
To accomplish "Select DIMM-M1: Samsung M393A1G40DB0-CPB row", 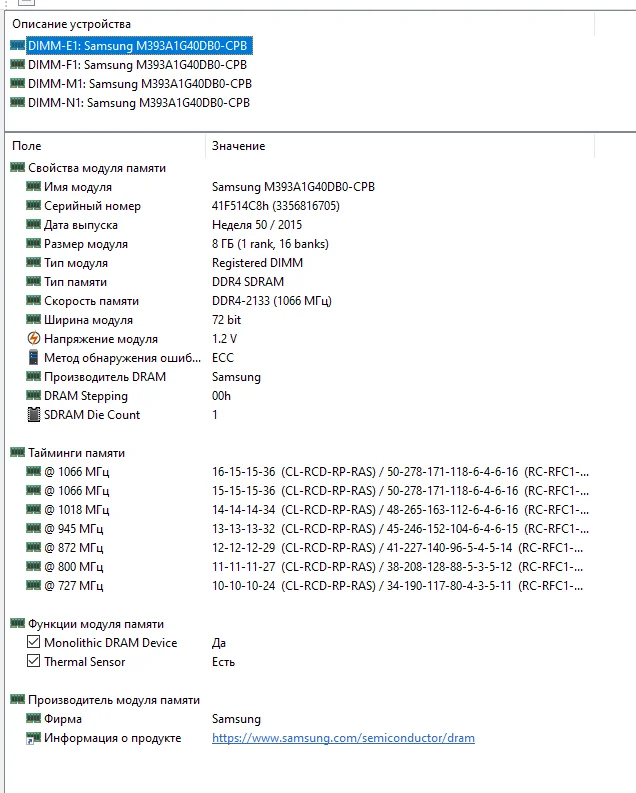I will pos(140,83).
